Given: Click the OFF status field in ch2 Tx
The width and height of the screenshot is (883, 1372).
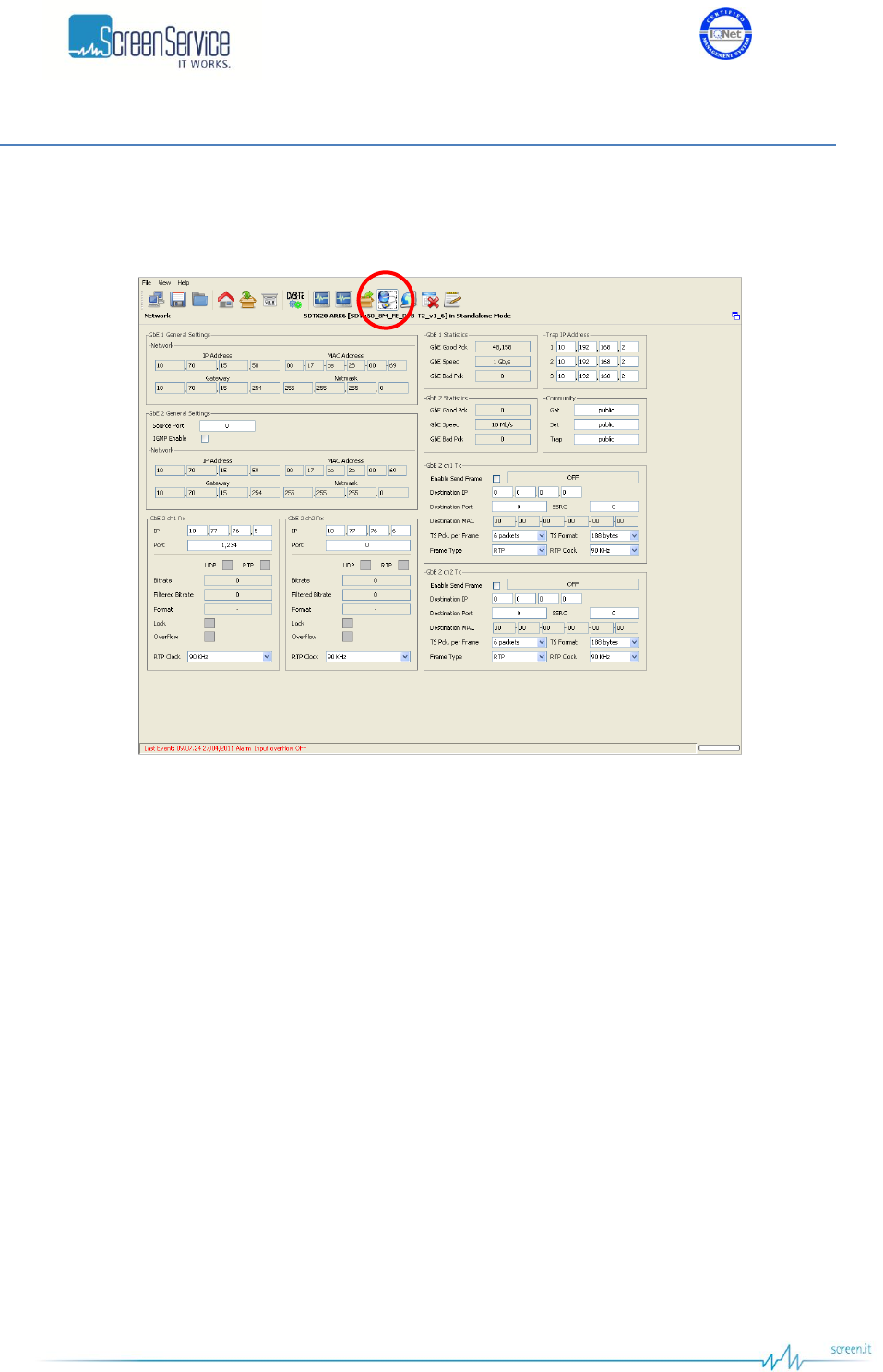Looking at the screenshot, I should pos(573,585).
